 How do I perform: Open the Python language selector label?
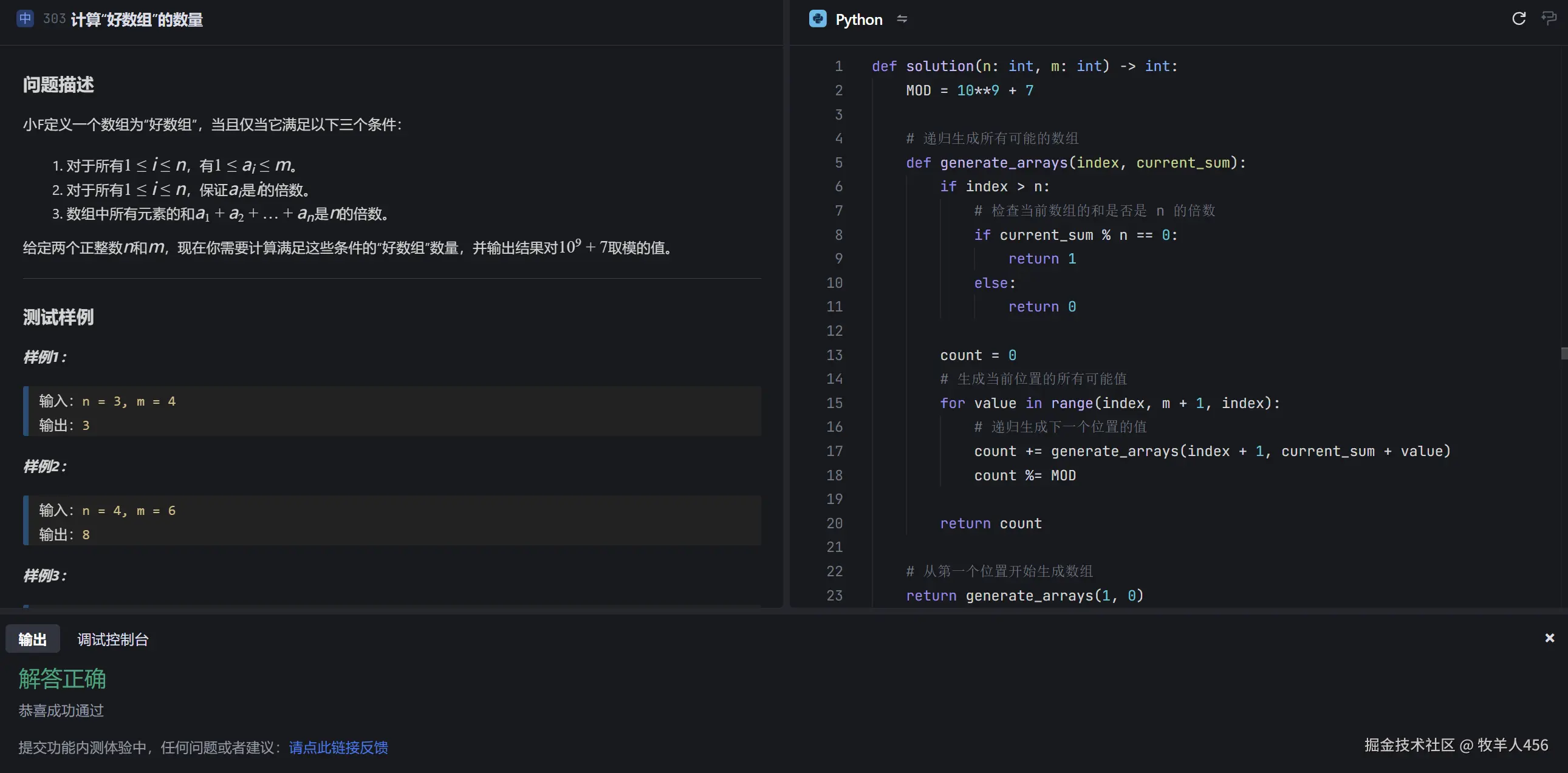click(x=858, y=19)
